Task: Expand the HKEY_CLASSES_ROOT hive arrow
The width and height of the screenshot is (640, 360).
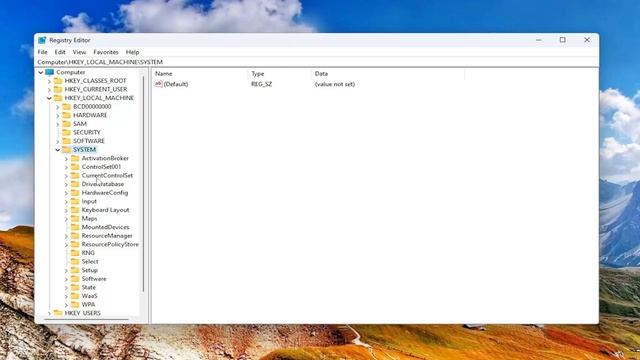Action: click(x=49, y=81)
